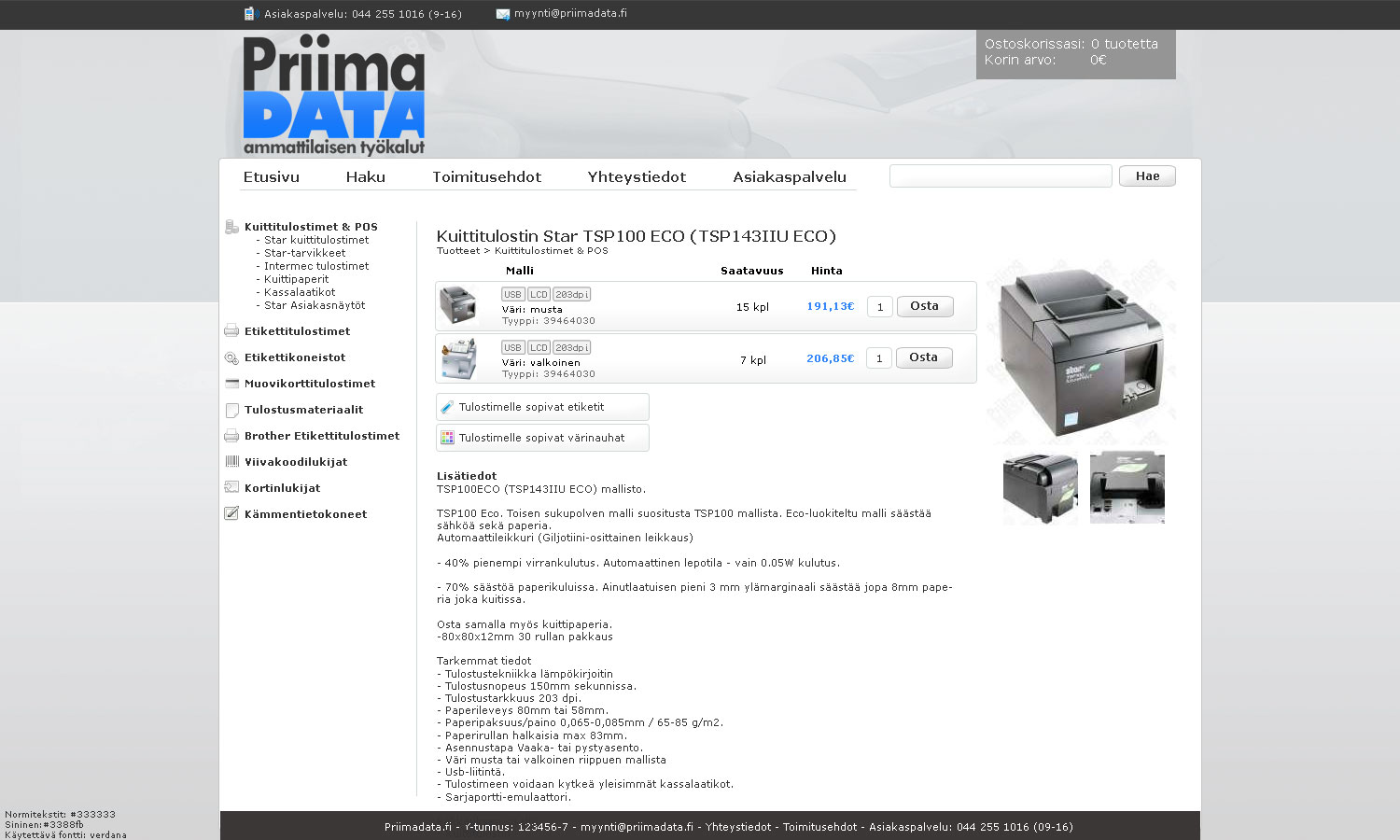Open the Kuittipaperit subcategory
The width and height of the screenshot is (1400, 840).
[x=297, y=279]
